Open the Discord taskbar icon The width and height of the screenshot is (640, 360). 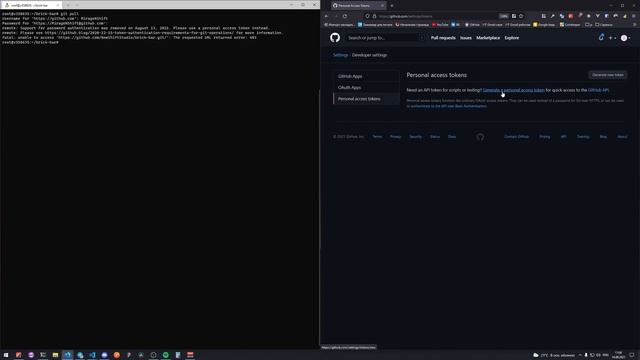click(104, 355)
